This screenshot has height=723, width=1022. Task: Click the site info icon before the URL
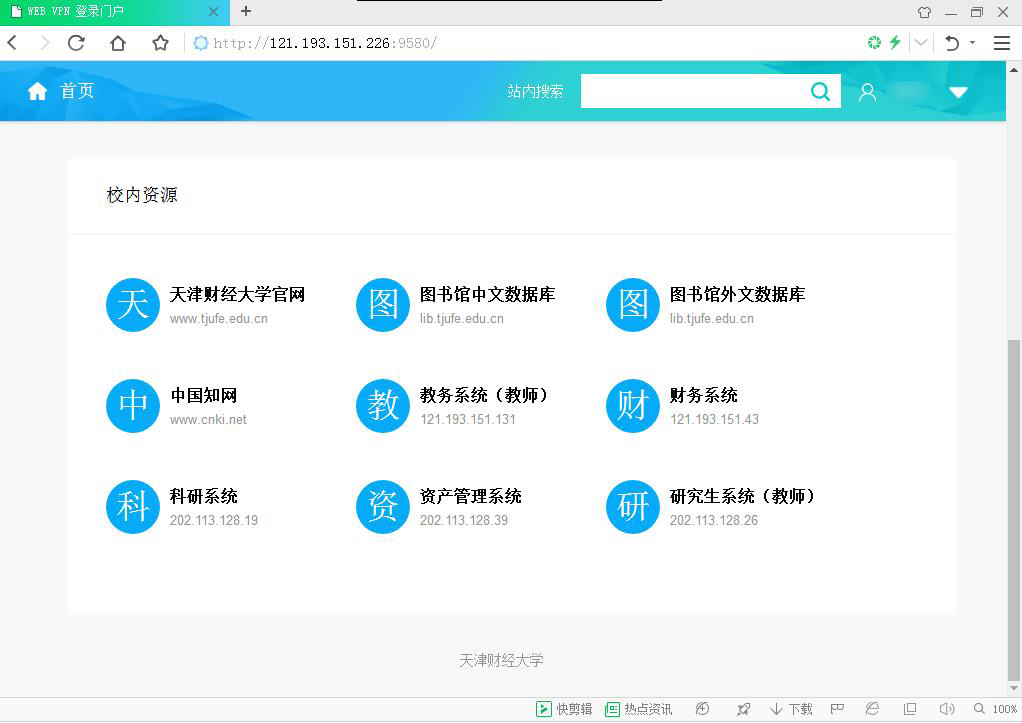(201, 43)
